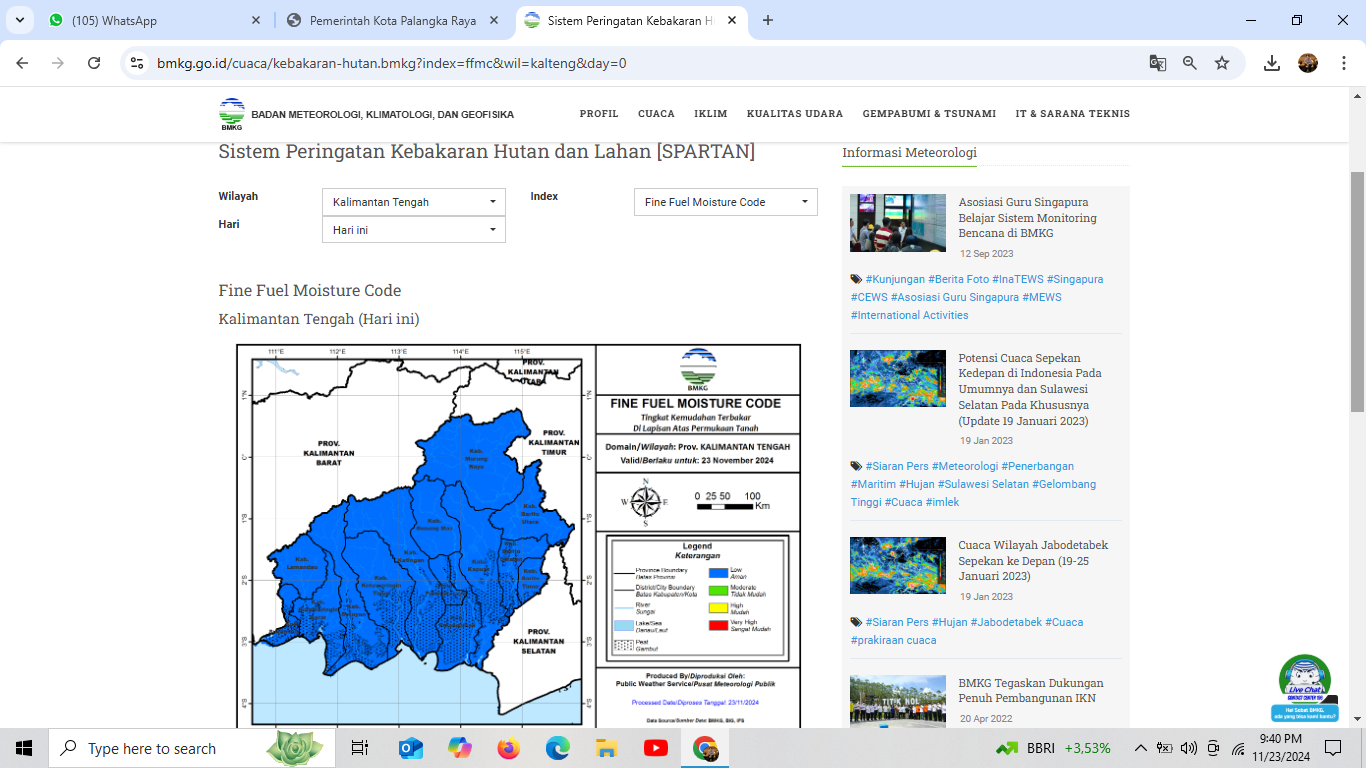Open Copilot from the taskbar

pyautogui.click(x=460, y=748)
